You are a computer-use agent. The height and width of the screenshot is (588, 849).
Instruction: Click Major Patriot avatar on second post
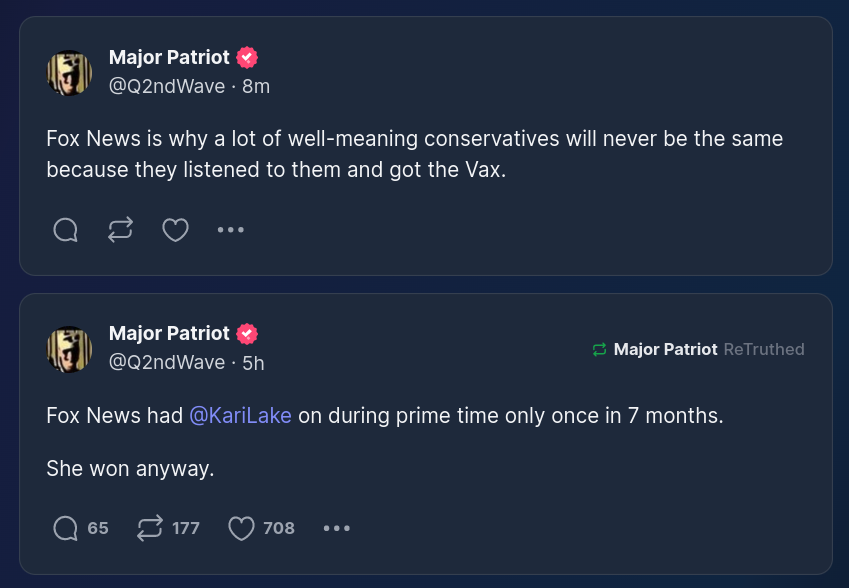point(70,349)
